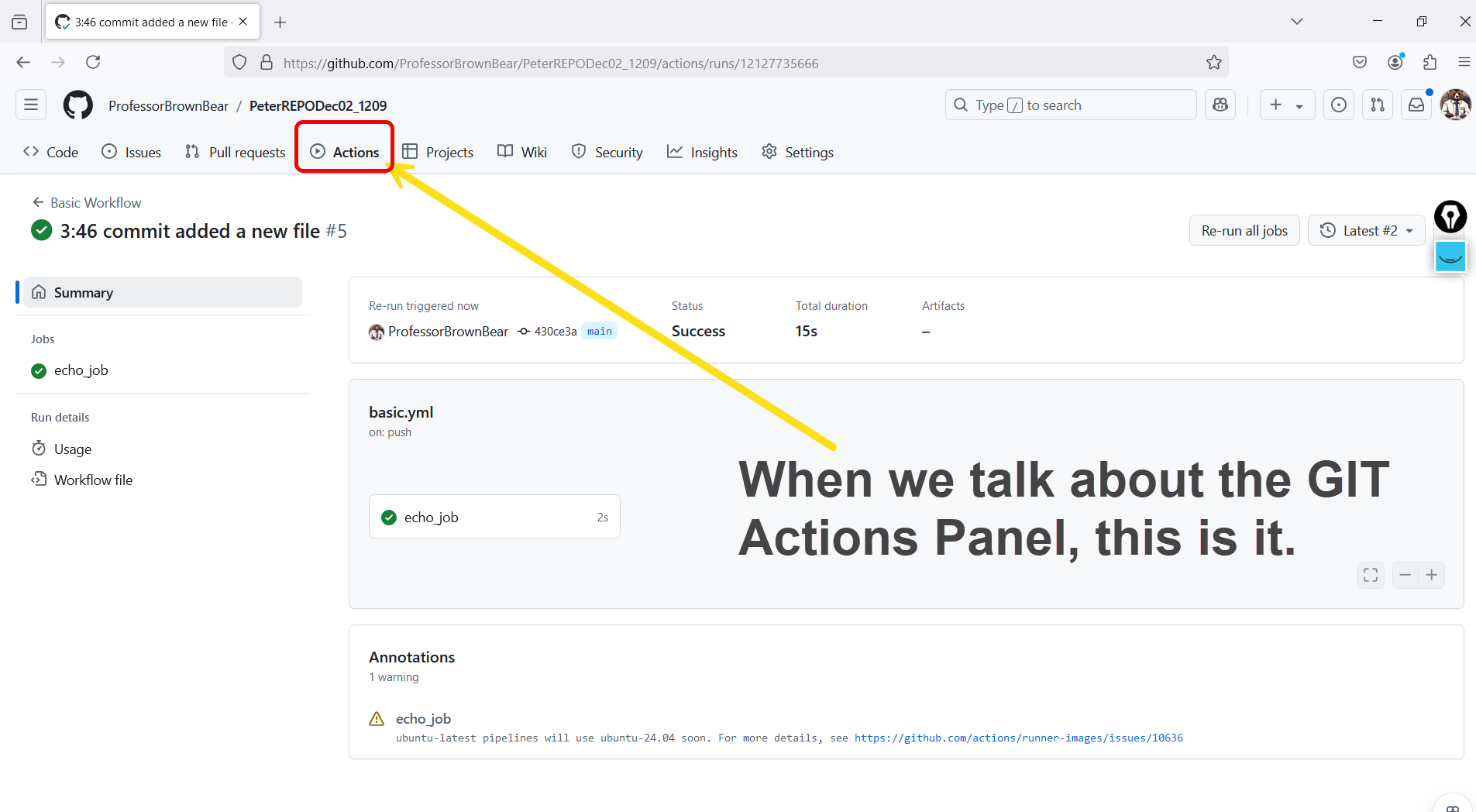View the site padlock connection details
Viewport: 1476px width, 812px height.
(267, 63)
